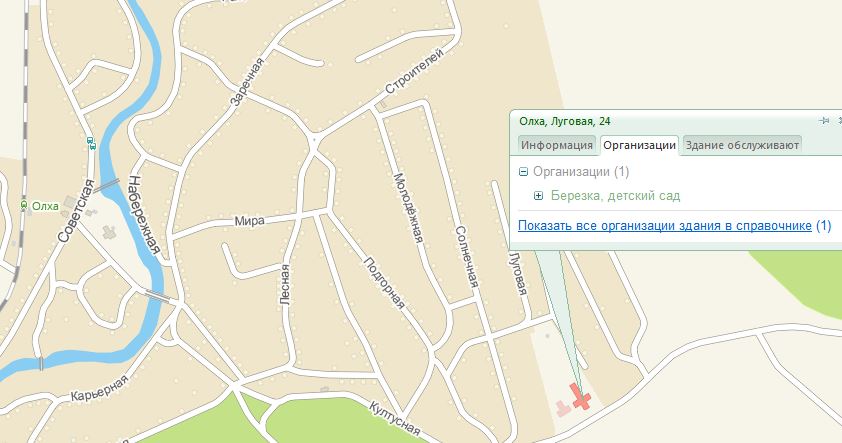Expand the Березка, детский сад entry
Screen dimensions: 842x443
pyautogui.click(x=539, y=196)
